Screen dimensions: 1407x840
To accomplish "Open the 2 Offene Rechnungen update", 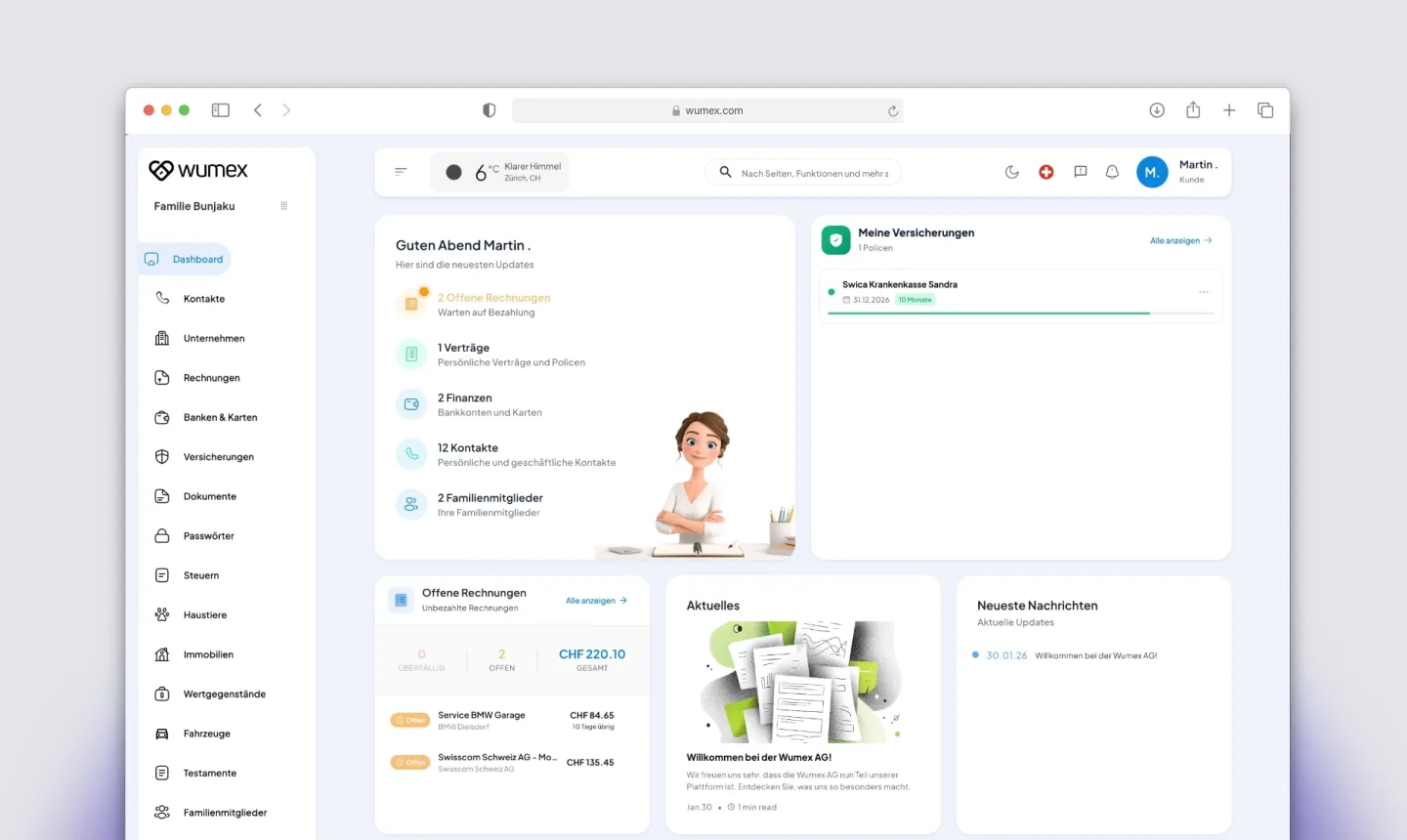I will [493, 298].
